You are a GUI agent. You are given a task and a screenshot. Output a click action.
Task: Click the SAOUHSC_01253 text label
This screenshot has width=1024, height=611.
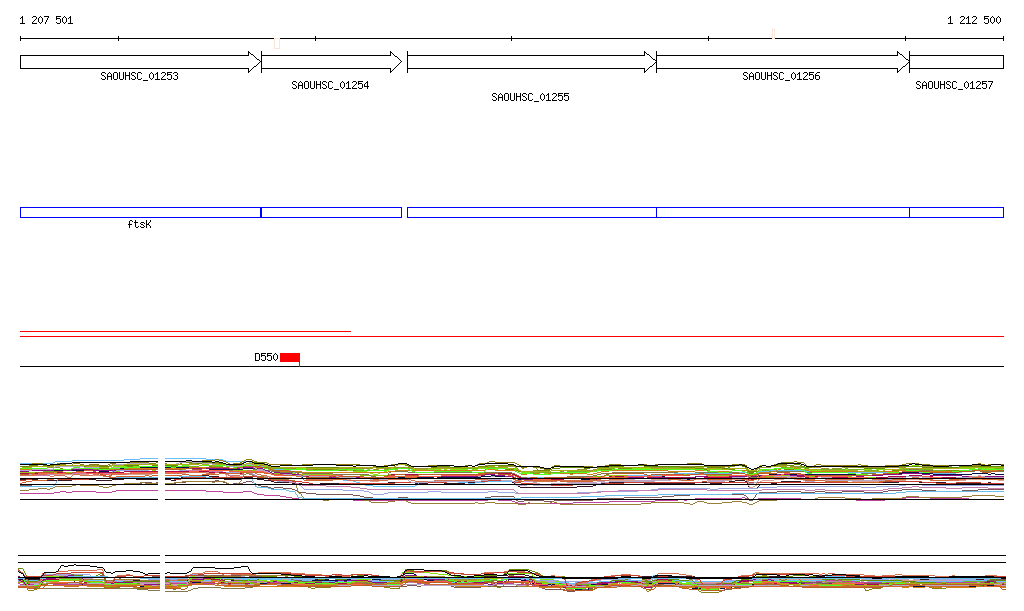[140, 76]
